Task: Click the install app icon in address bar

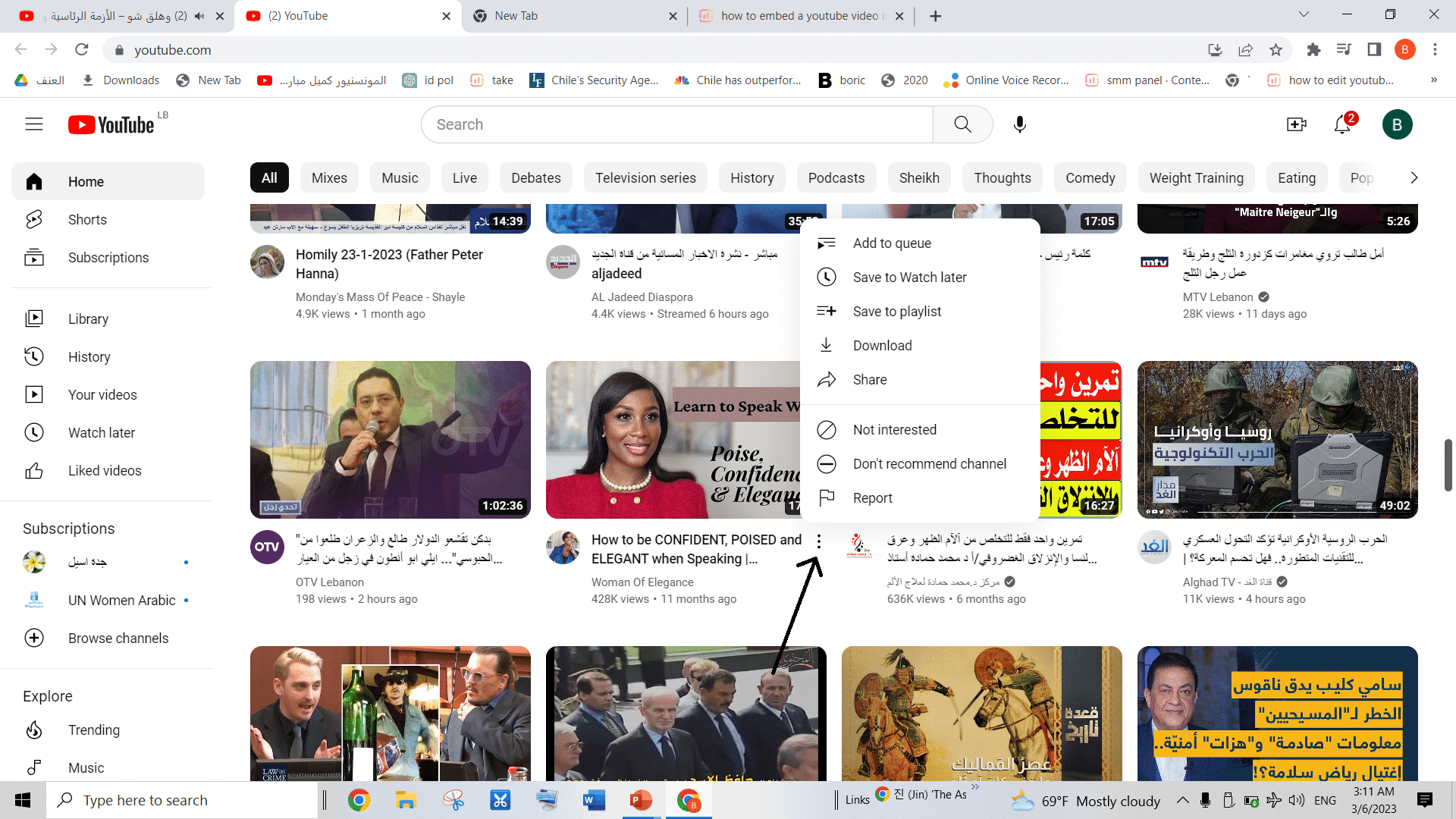Action: (1215, 50)
